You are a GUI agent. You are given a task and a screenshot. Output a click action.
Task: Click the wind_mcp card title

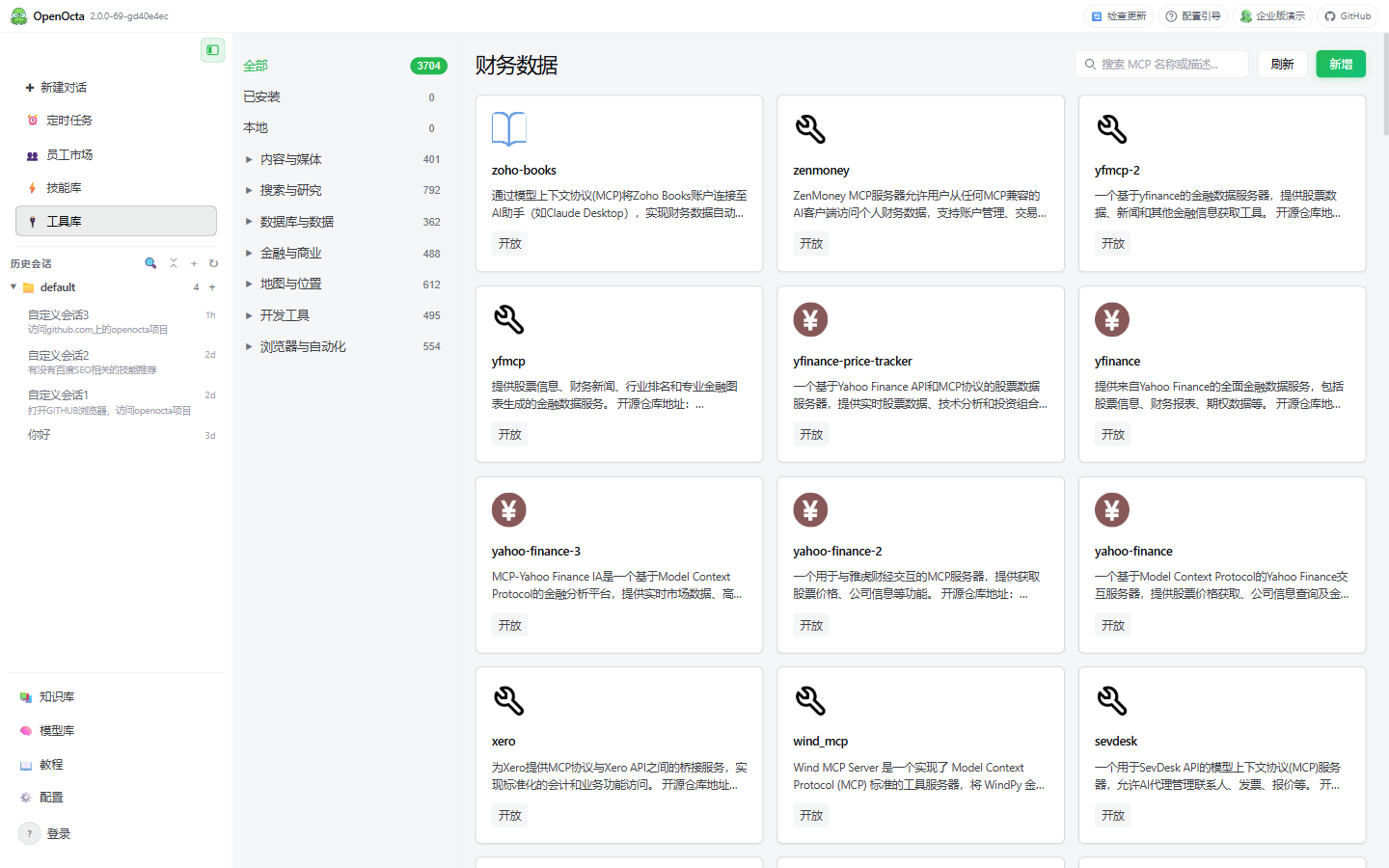(821, 742)
